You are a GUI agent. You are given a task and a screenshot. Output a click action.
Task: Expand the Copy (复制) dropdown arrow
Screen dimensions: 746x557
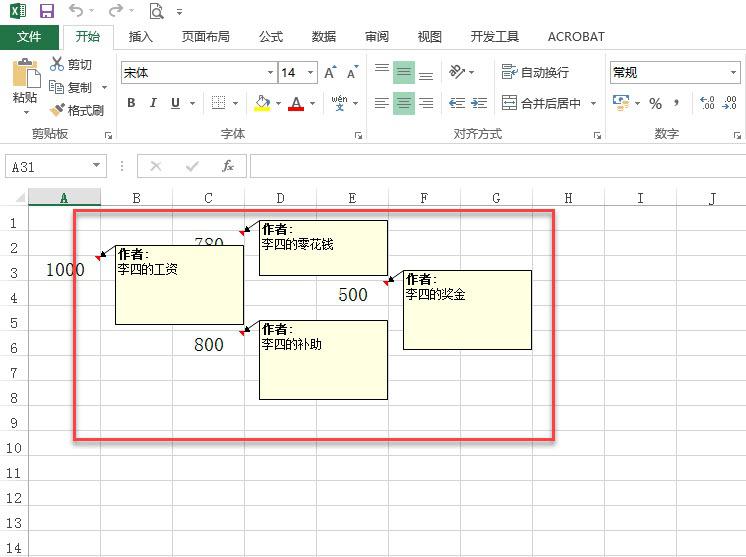pyautogui.click(x=104, y=88)
